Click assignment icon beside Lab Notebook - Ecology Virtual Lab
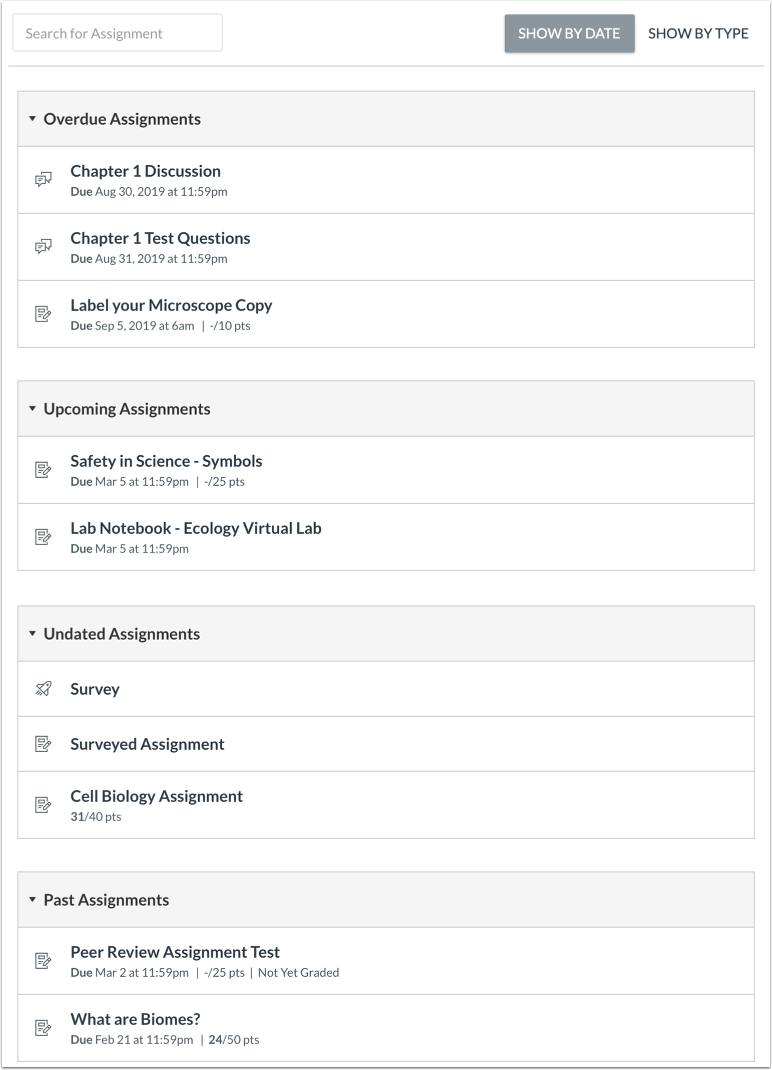The image size is (772, 1070). click(43, 537)
